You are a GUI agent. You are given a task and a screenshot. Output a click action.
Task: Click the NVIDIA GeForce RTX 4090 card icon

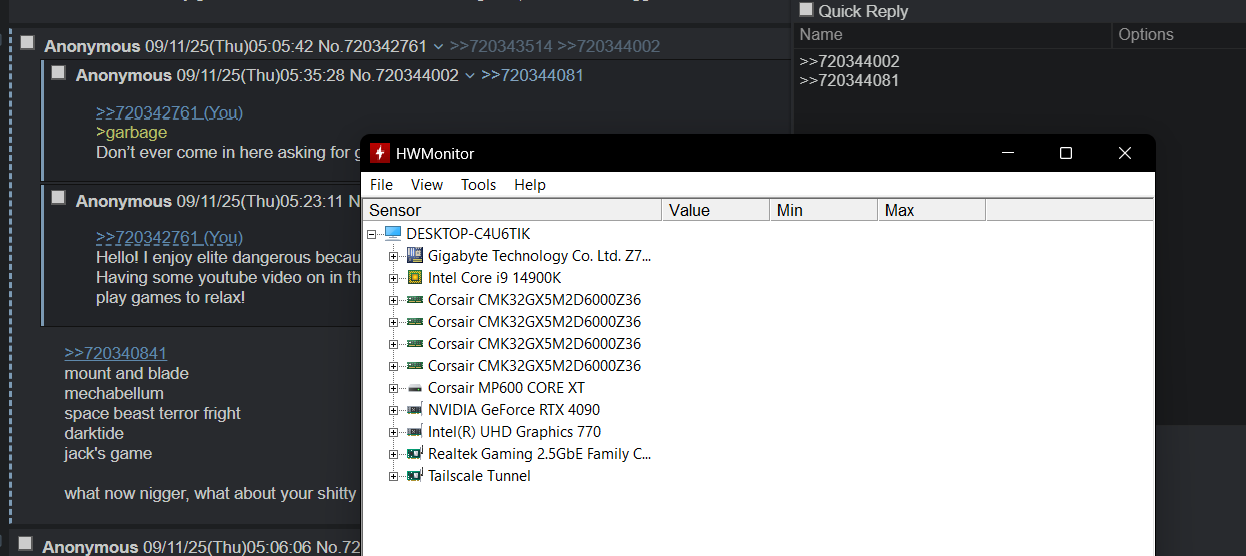[415, 410]
